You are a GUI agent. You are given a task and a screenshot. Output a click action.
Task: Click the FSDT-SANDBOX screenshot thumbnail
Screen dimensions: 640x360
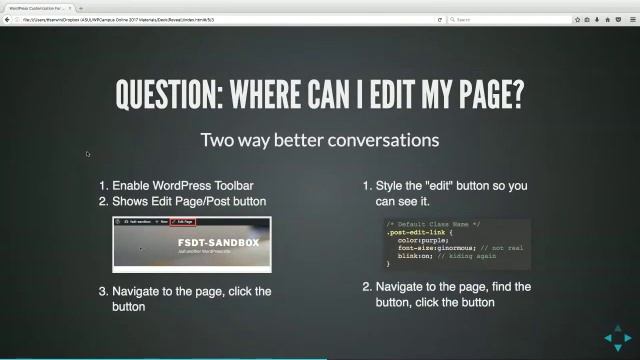point(192,244)
